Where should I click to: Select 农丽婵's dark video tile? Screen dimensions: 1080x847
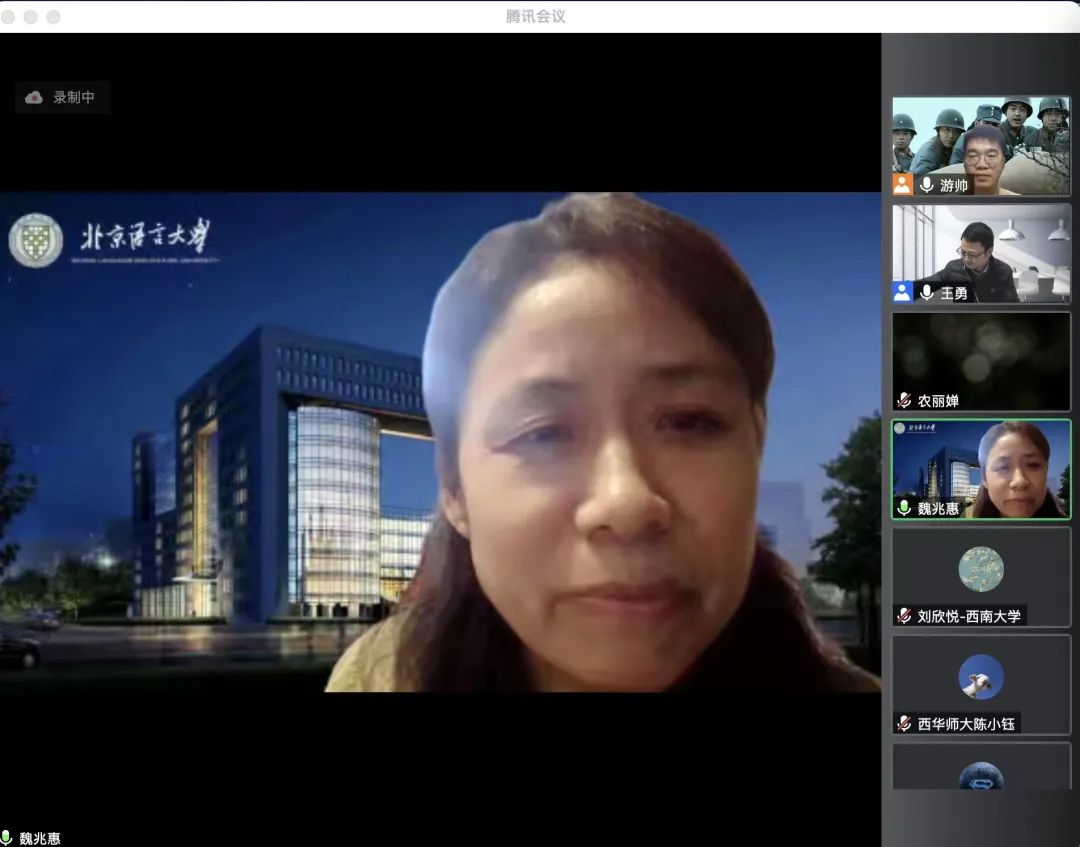tap(980, 355)
